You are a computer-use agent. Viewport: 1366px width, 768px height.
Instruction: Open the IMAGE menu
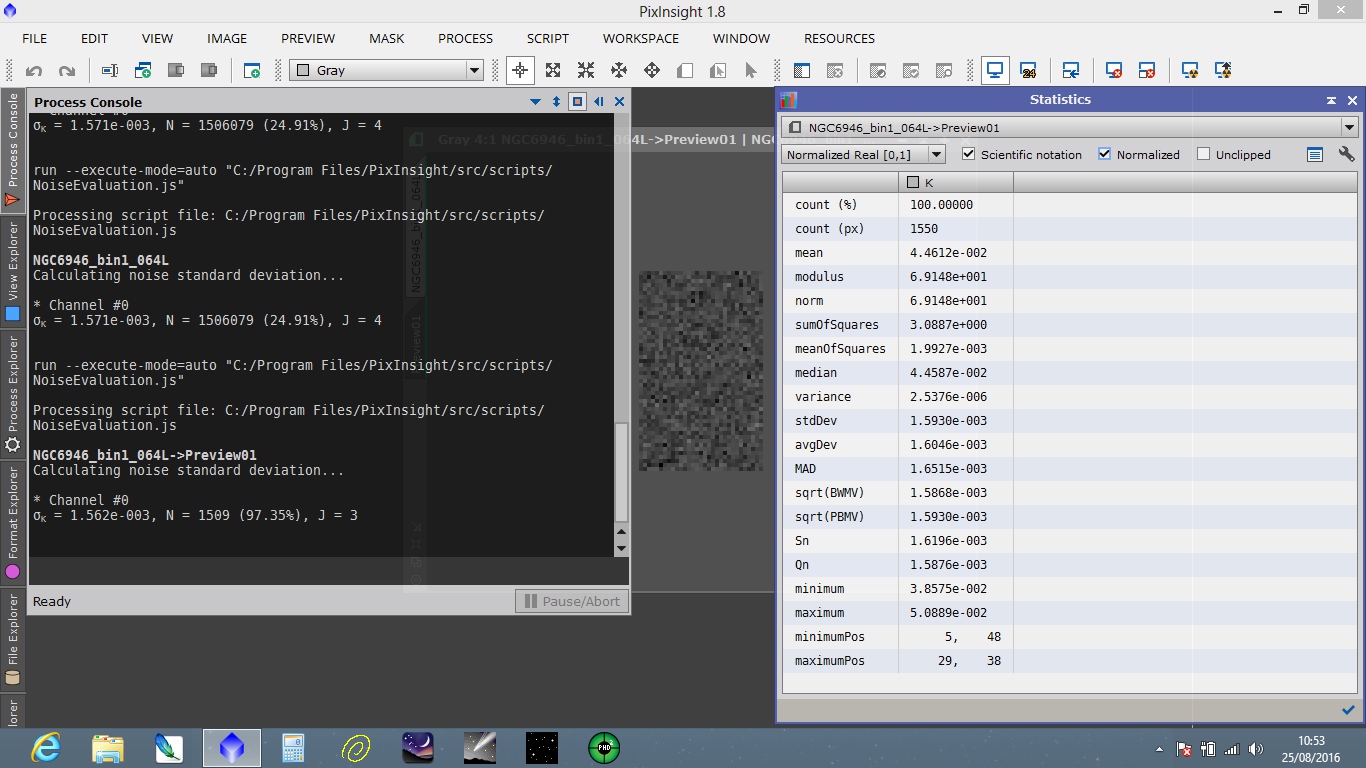pyautogui.click(x=227, y=38)
